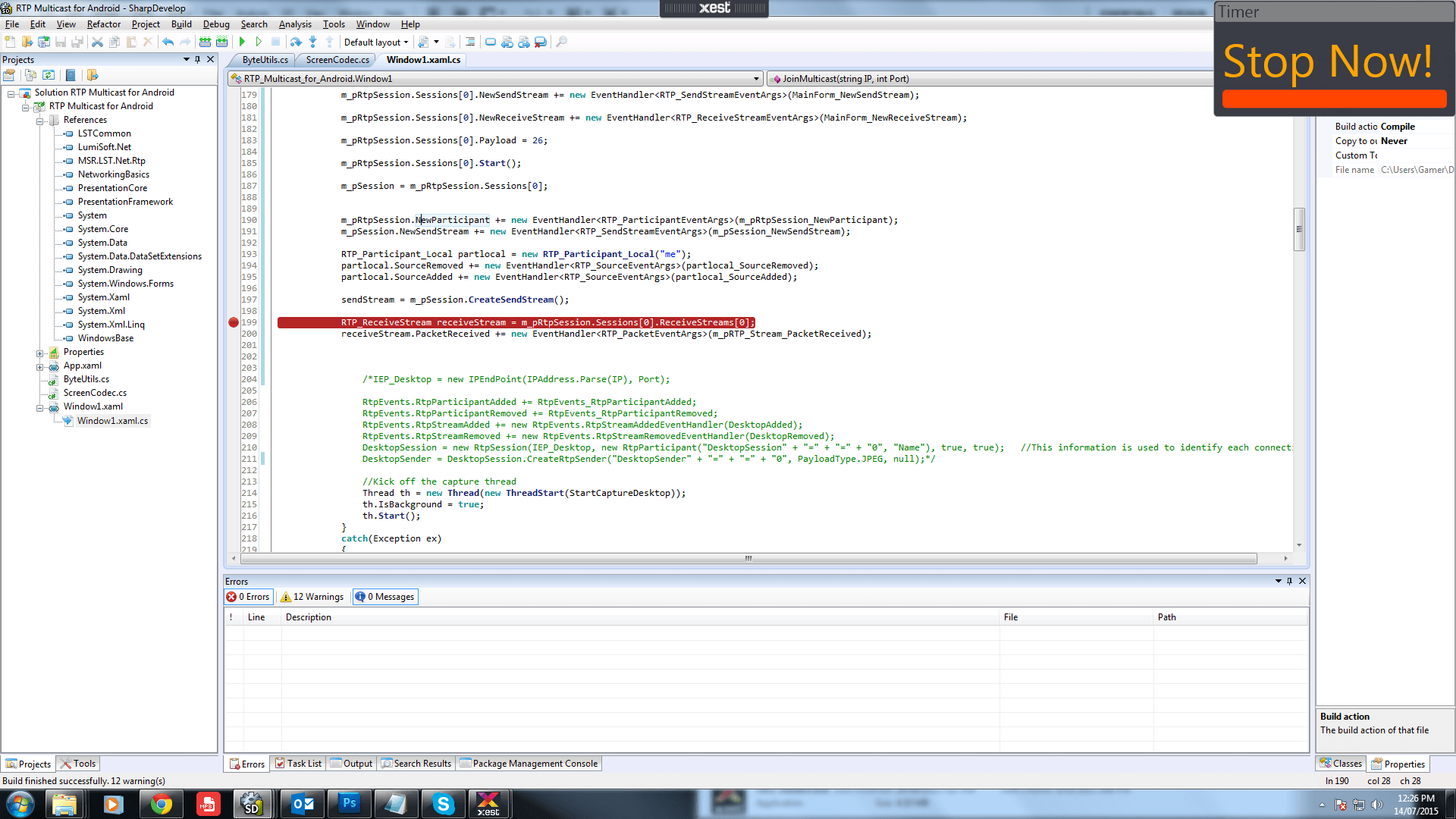Open the Windows Start button

coord(20,804)
